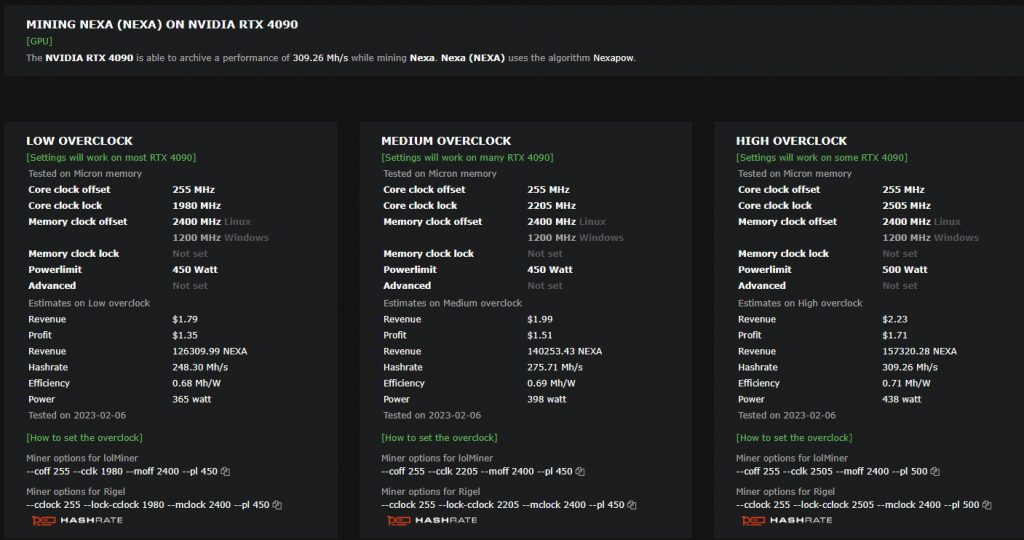The image size is (1024, 540).
Task: Select the HIGH OVERCLOCK heading
Action: coord(792,140)
